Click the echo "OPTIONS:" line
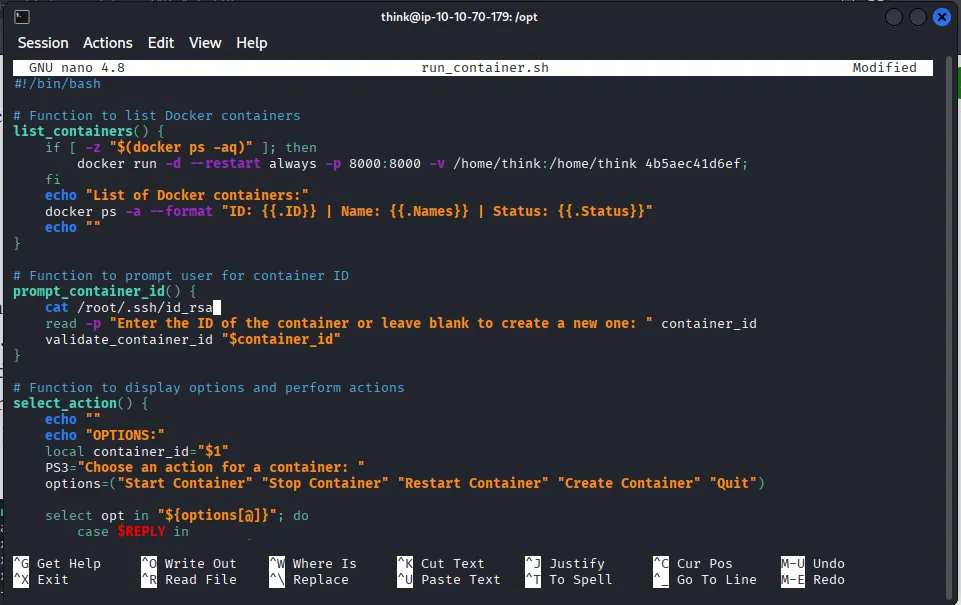The height and width of the screenshot is (605, 961). point(105,435)
